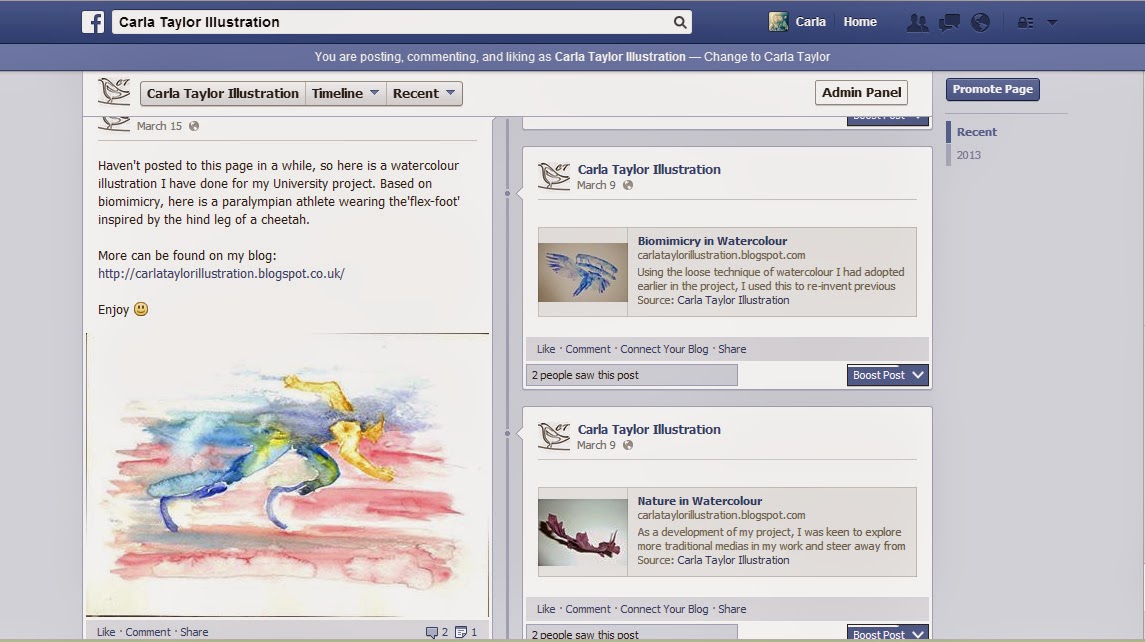Open audience globe on Nature post date

tap(627, 445)
